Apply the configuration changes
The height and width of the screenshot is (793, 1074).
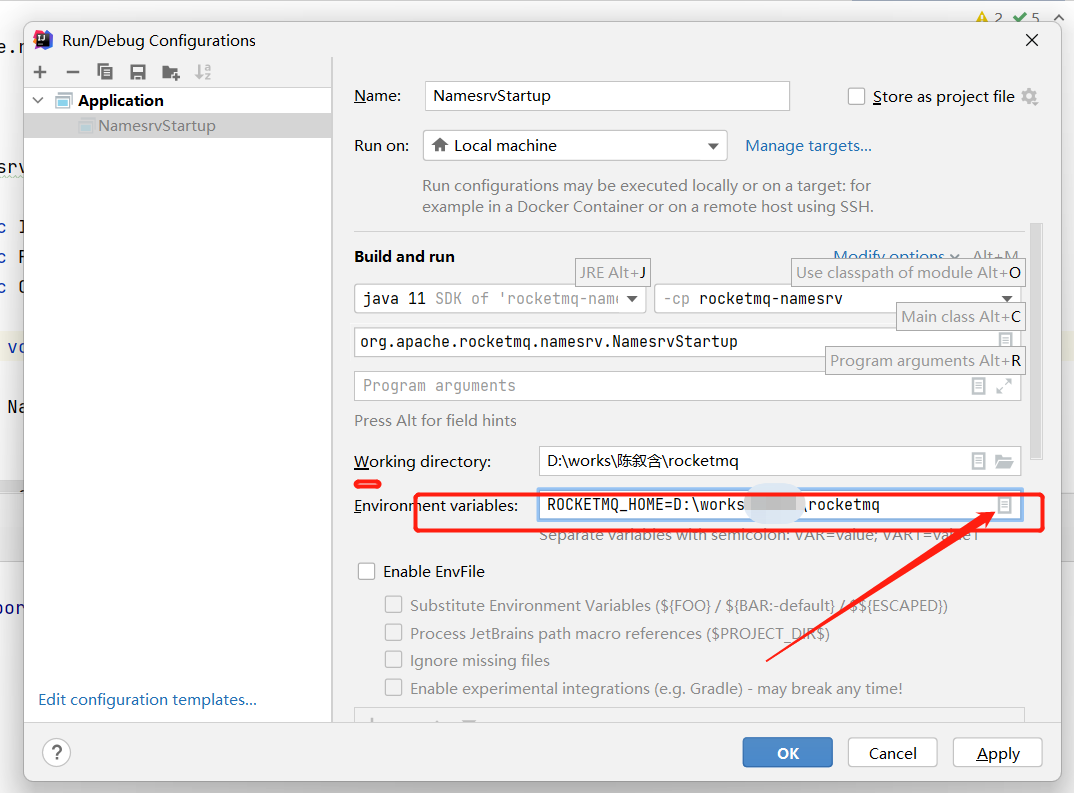[998, 753]
